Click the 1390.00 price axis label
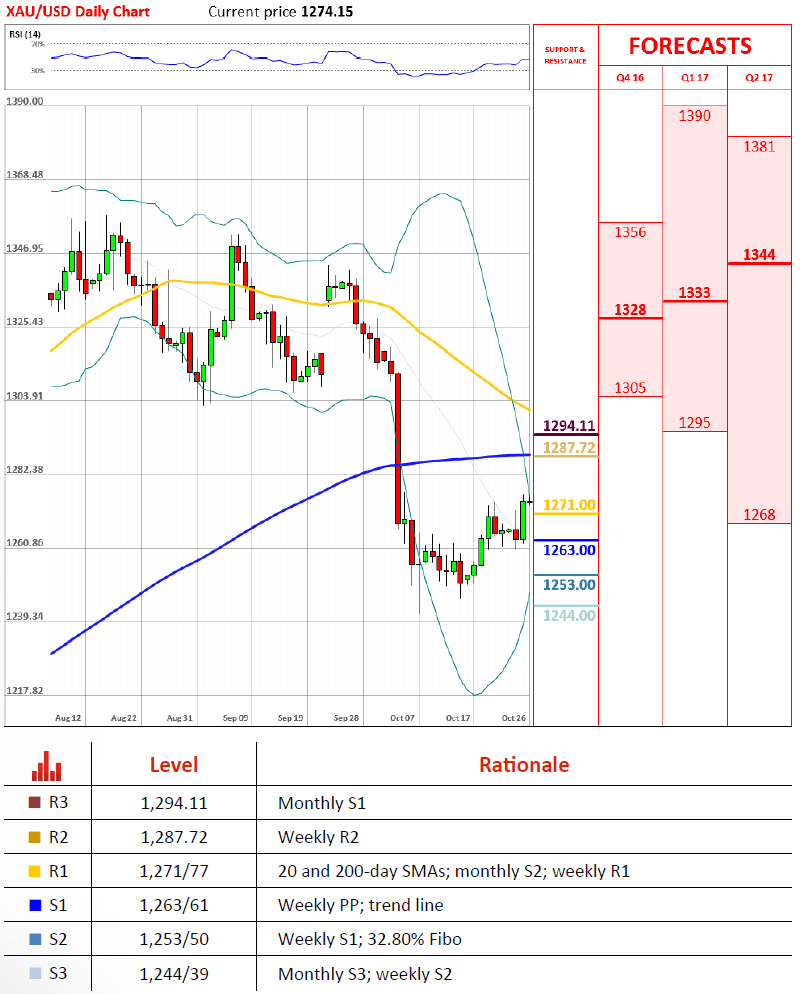Screen dimensions: 801x994 (25, 101)
